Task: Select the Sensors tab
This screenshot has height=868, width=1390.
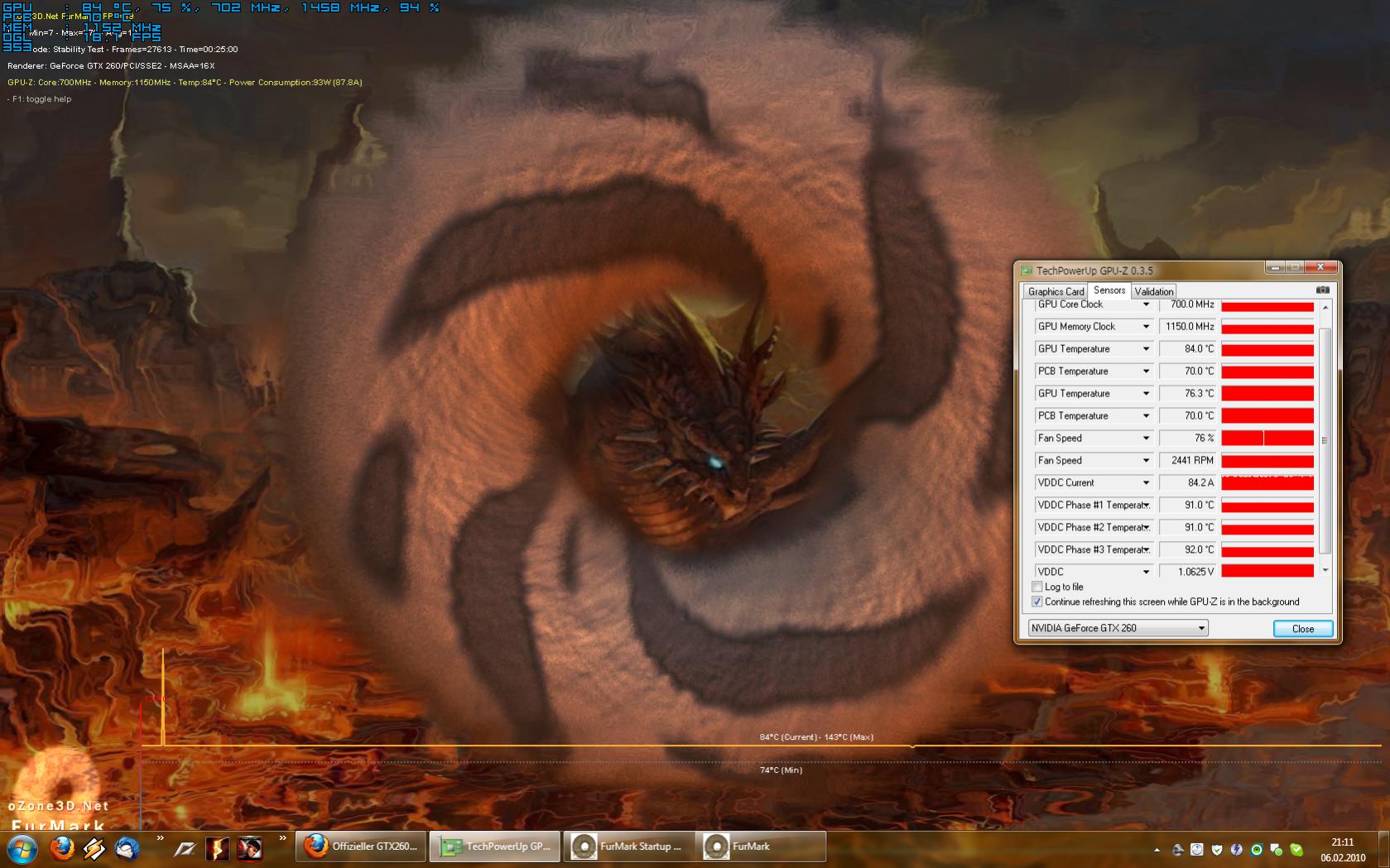Action: point(1109,290)
